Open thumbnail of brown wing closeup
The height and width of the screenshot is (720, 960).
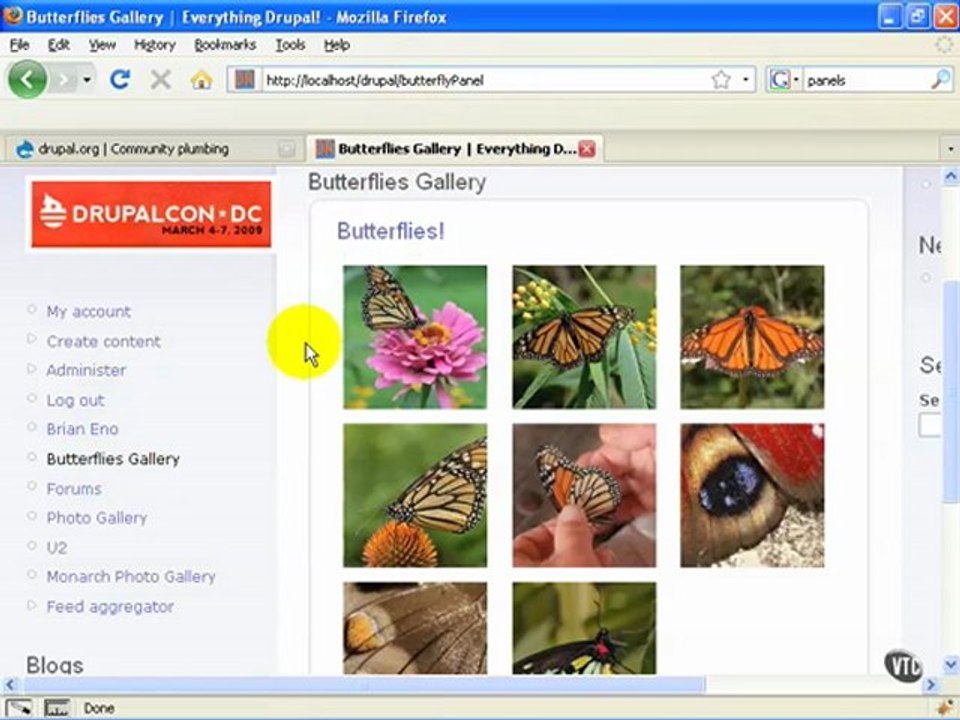pyautogui.click(x=415, y=628)
